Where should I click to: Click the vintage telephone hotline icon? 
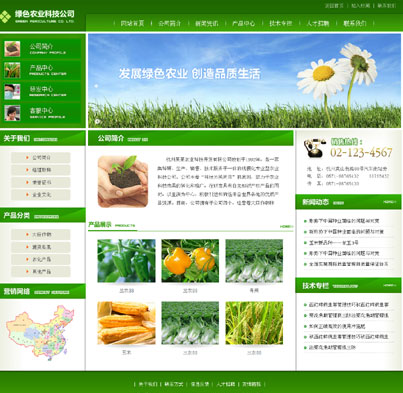[314, 147]
